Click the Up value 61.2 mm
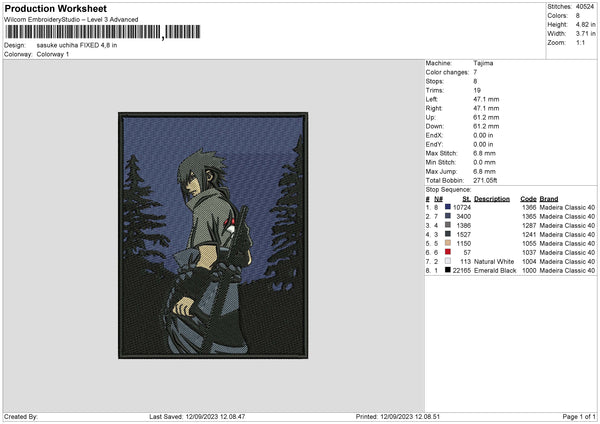600x424 pixels. click(486, 117)
